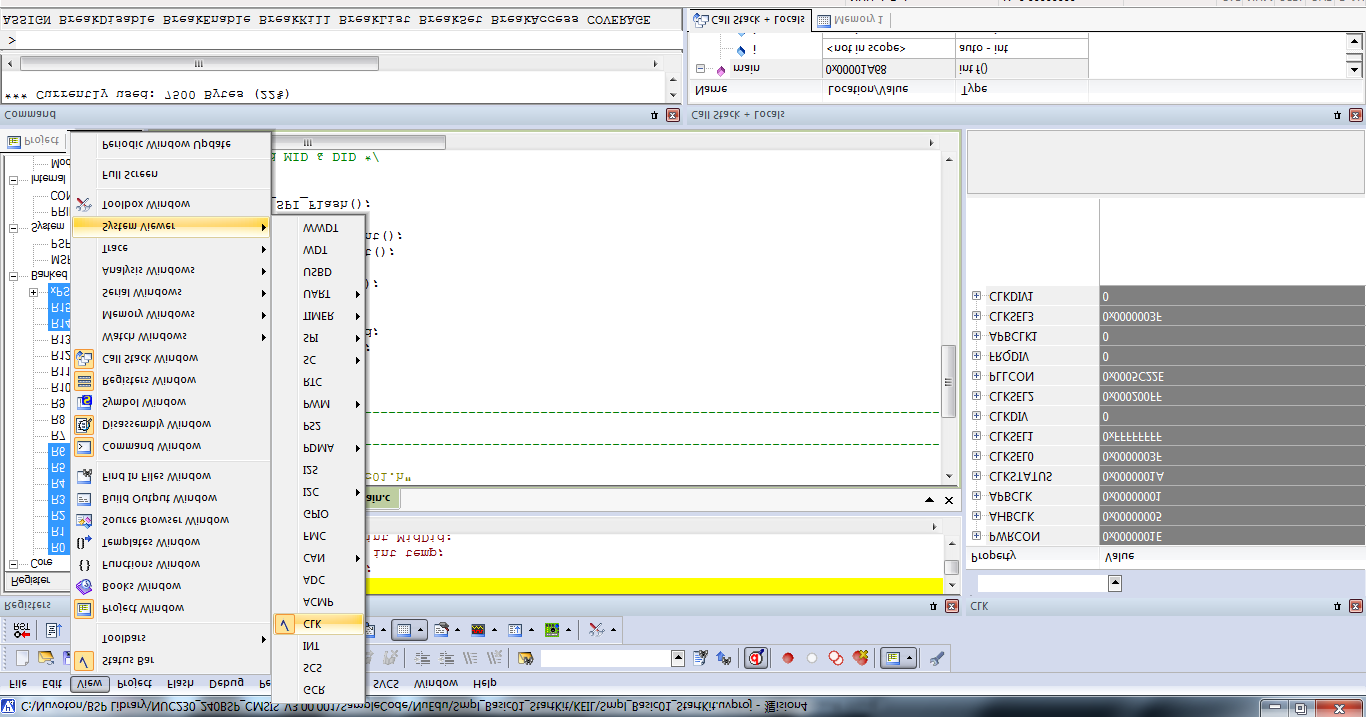Open Call Stack Window from View menu

(150, 358)
